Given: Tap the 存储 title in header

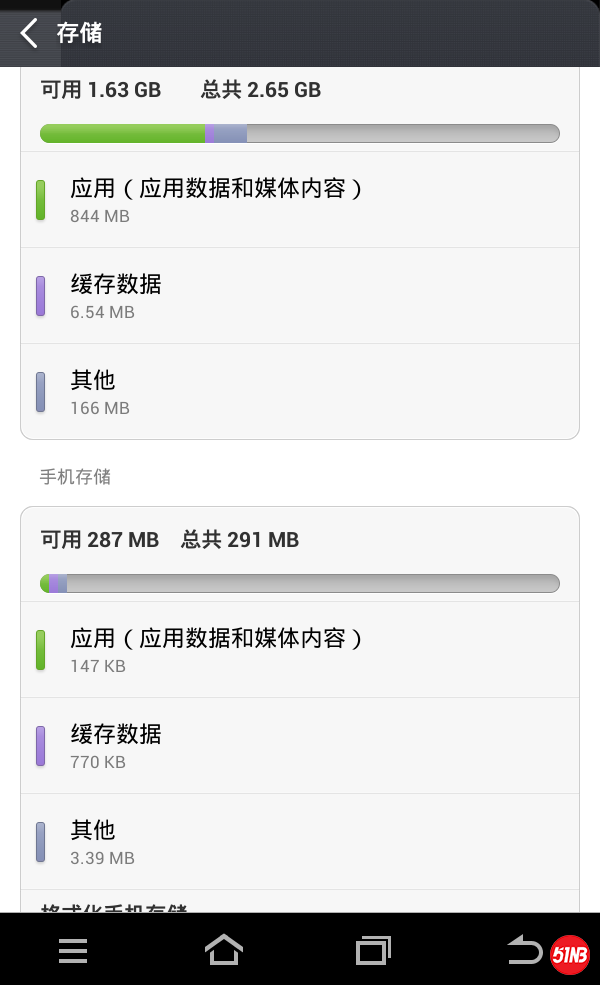Looking at the screenshot, I should tap(79, 33).
